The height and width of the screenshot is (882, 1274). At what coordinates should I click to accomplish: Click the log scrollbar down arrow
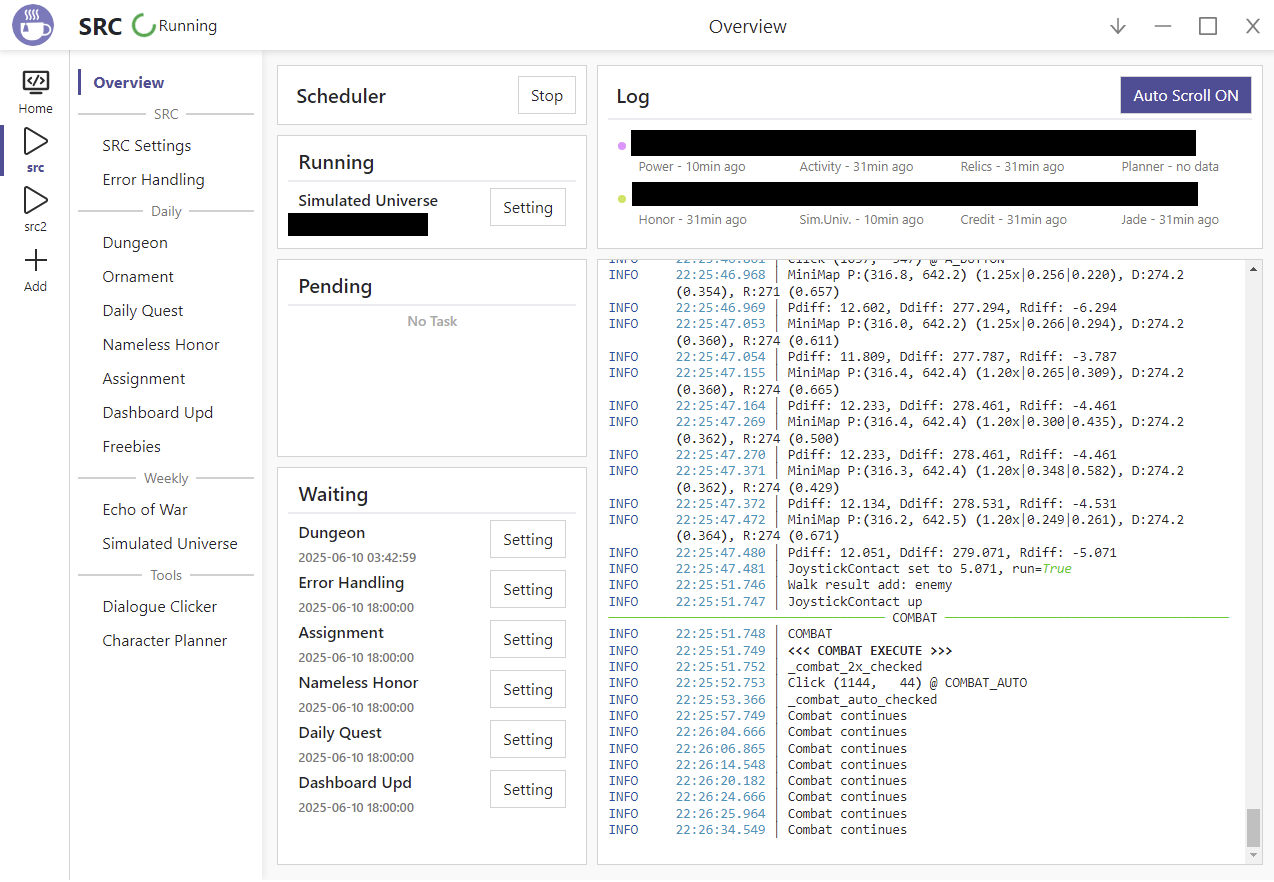pos(1254,856)
